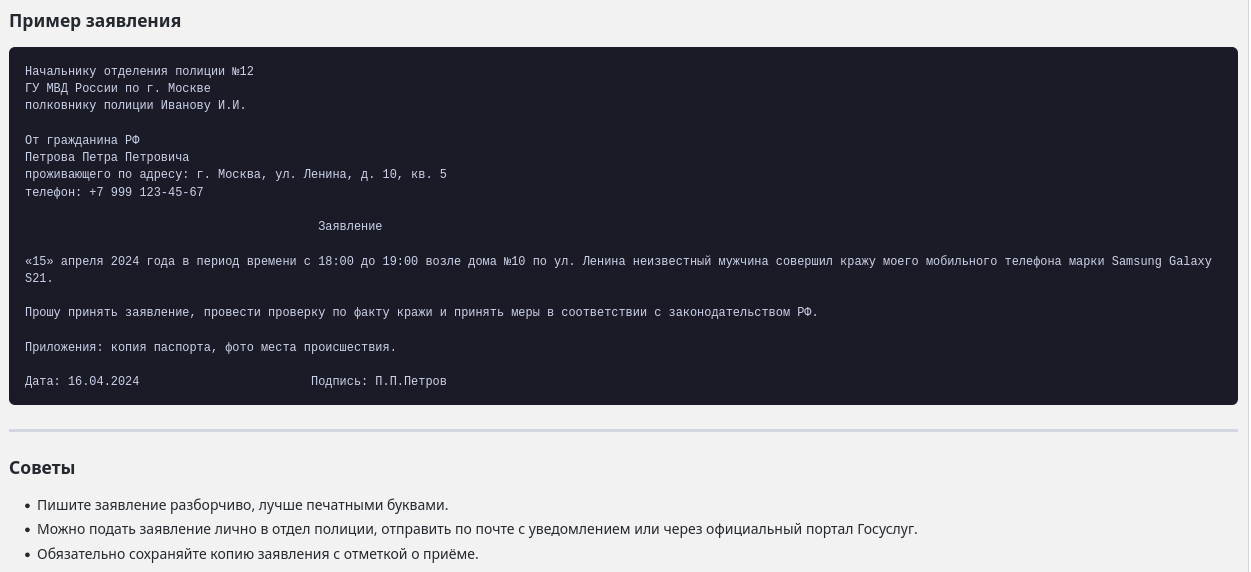Click the horizontal divider above "Советы"
Viewport: 1251px width, 572px height.
pyautogui.click(x=623, y=431)
